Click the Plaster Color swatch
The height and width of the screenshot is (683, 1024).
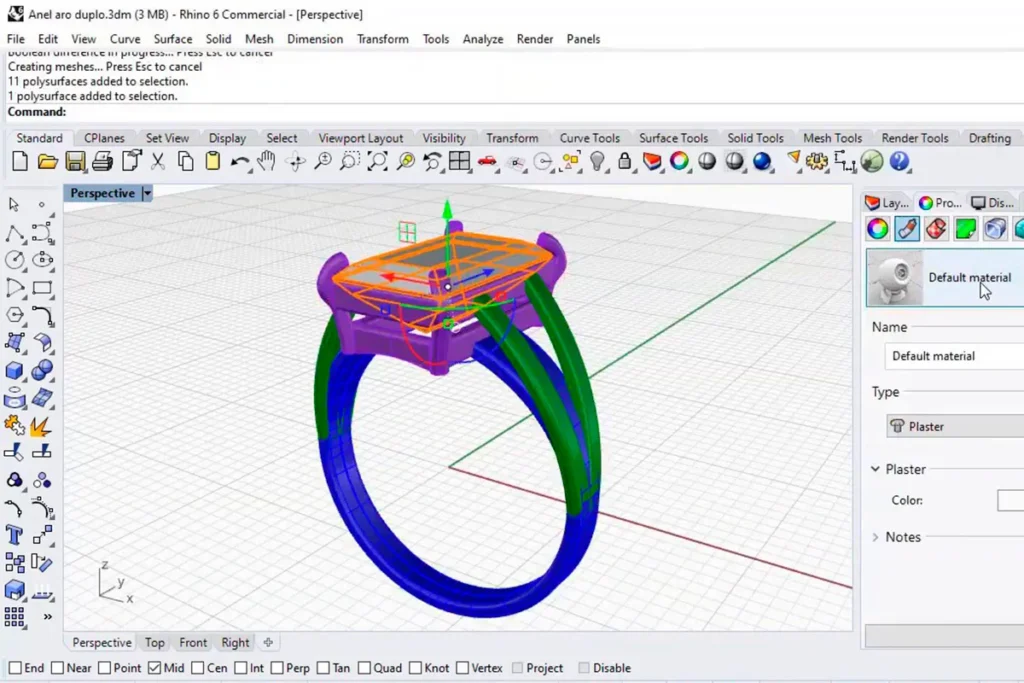tap(1010, 500)
